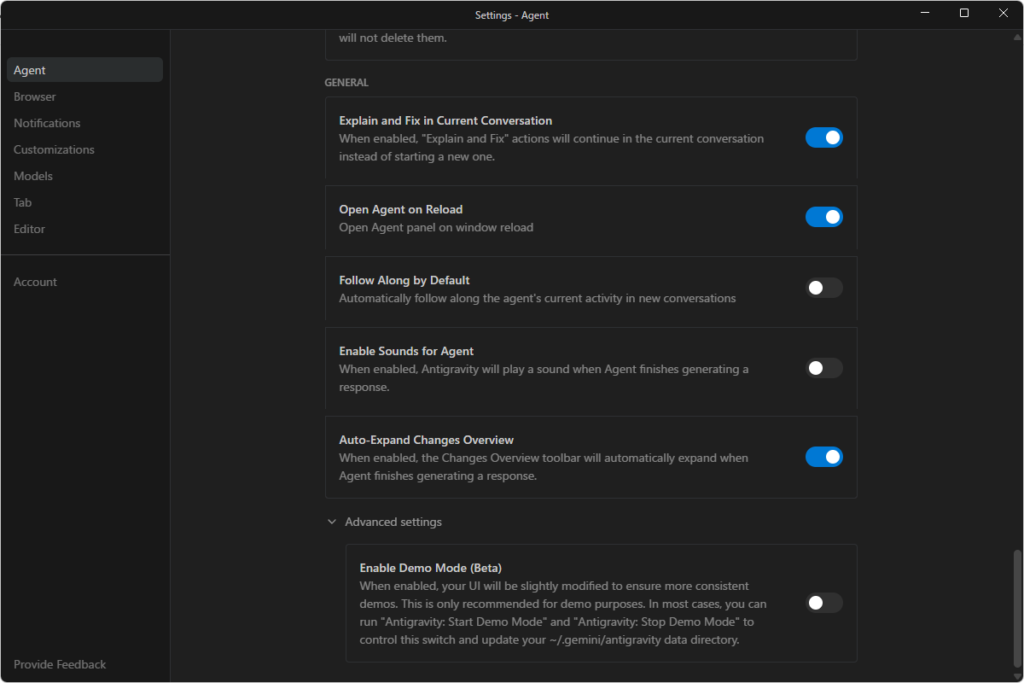Navigate to Editor settings
The image size is (1024, 683).
29,229
